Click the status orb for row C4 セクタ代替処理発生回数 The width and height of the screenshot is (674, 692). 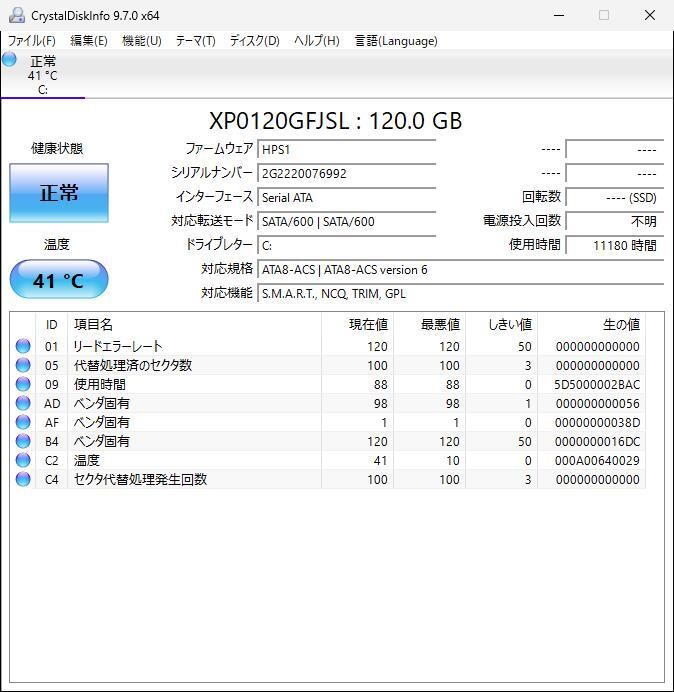point(23,479)
